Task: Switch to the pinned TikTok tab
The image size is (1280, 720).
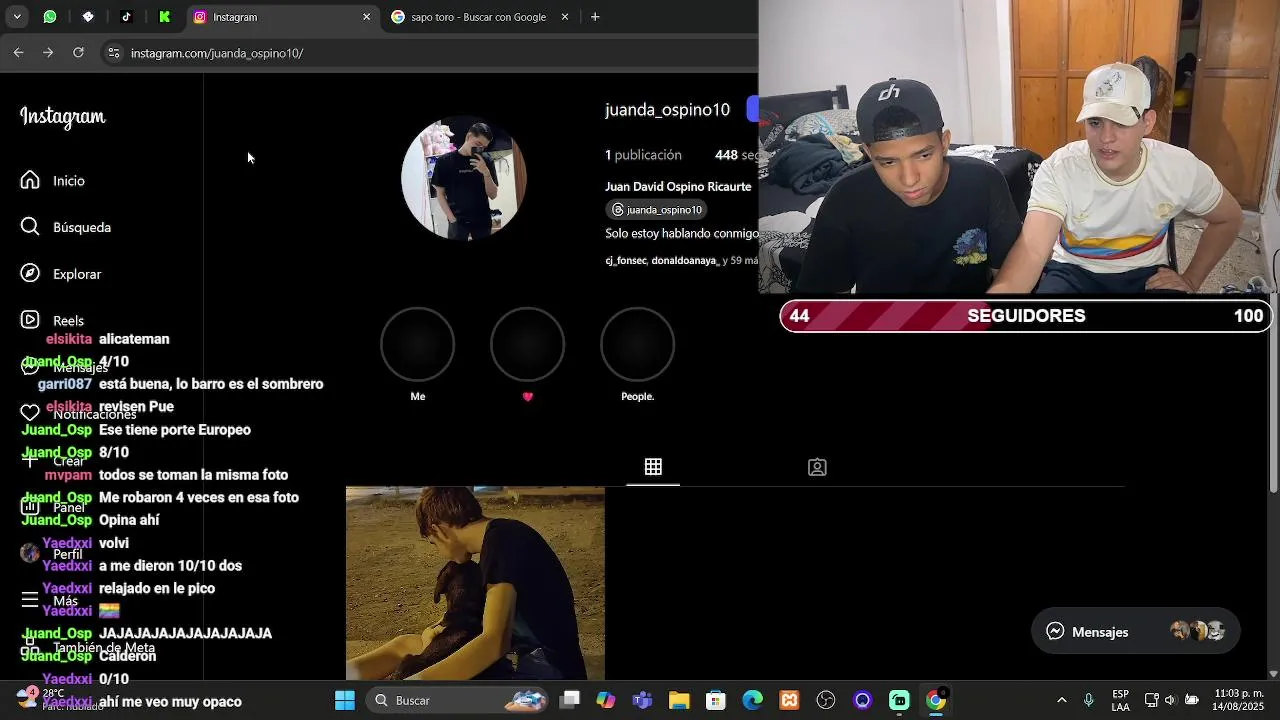Action: [x=126, y=17]
